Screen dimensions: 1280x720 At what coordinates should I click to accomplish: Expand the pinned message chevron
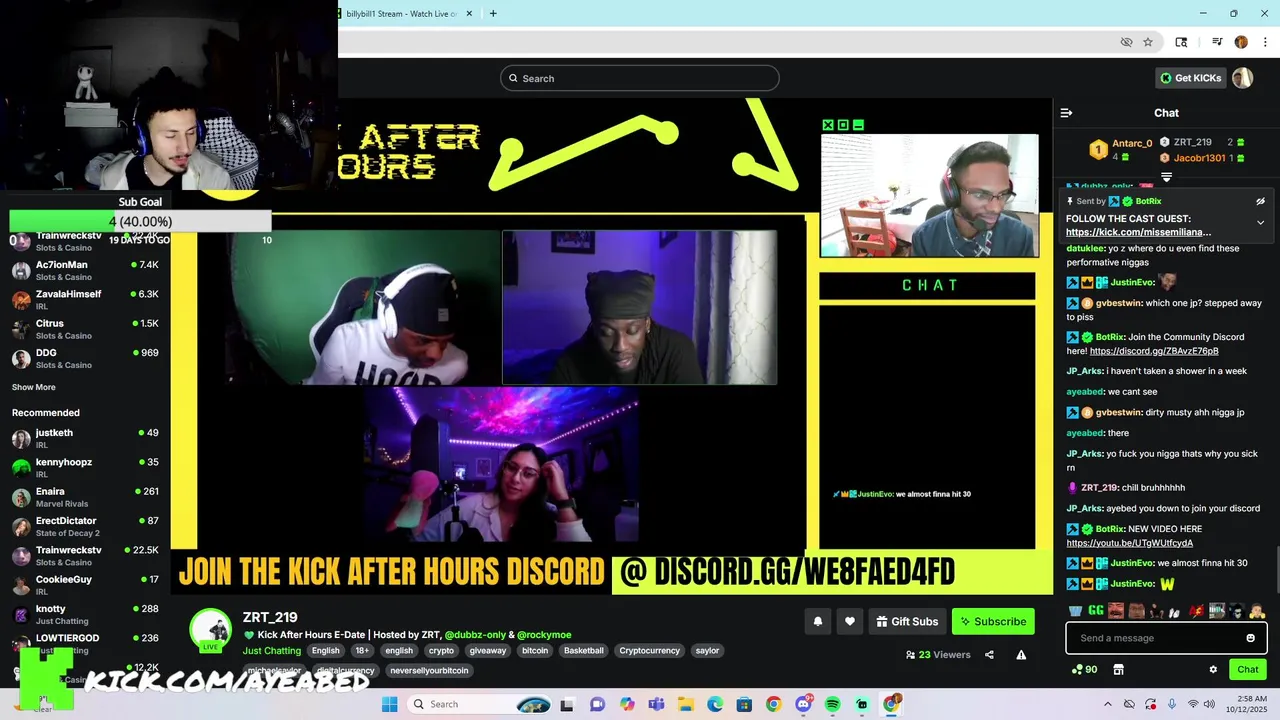1260,223
